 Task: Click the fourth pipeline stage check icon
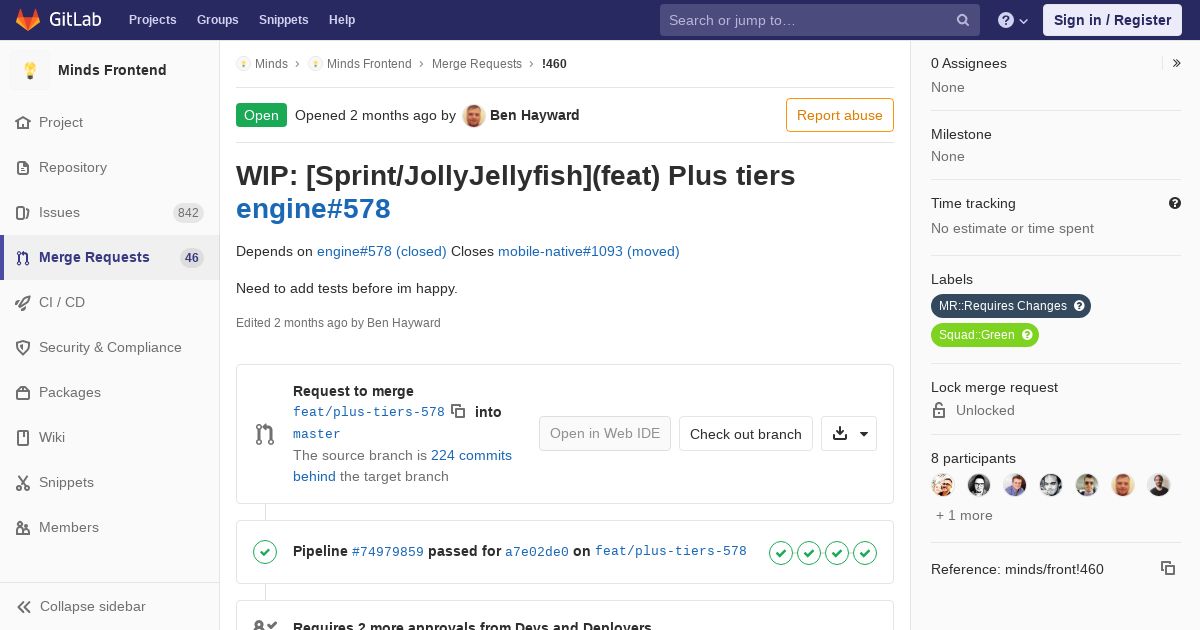[x=865, y=552]
